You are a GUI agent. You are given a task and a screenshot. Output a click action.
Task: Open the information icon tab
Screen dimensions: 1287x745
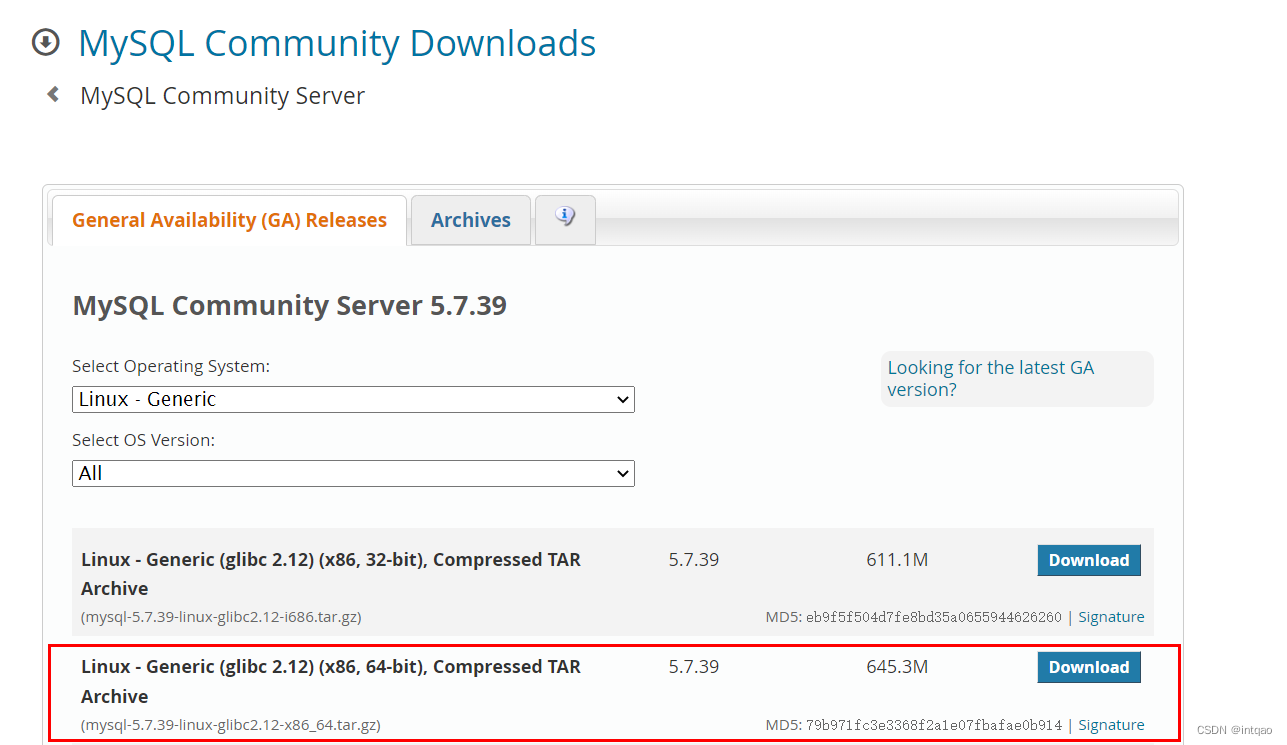[565, 218]
